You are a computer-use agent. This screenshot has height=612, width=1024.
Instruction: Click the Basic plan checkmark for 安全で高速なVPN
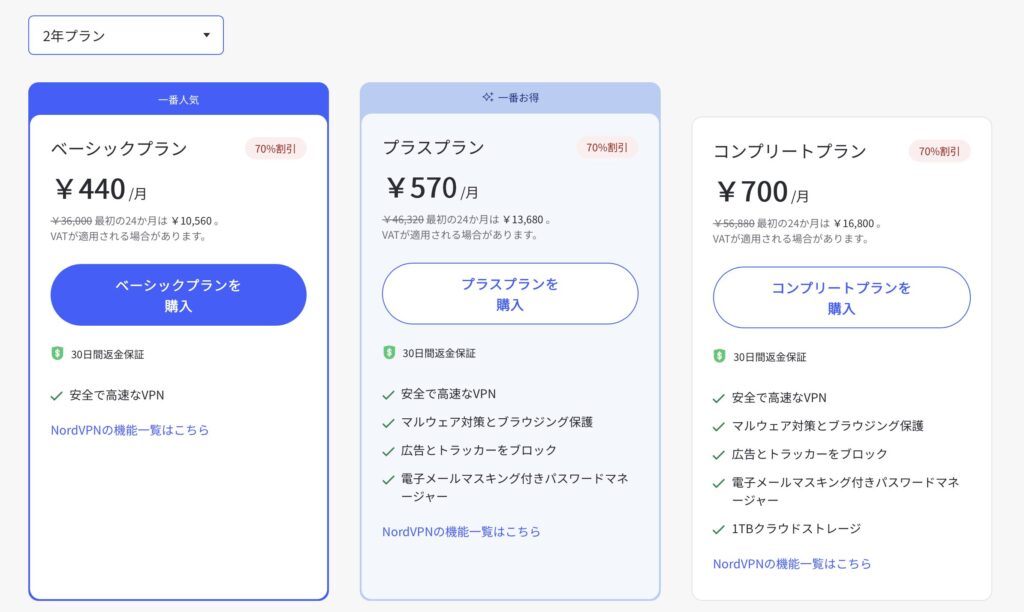57,396
